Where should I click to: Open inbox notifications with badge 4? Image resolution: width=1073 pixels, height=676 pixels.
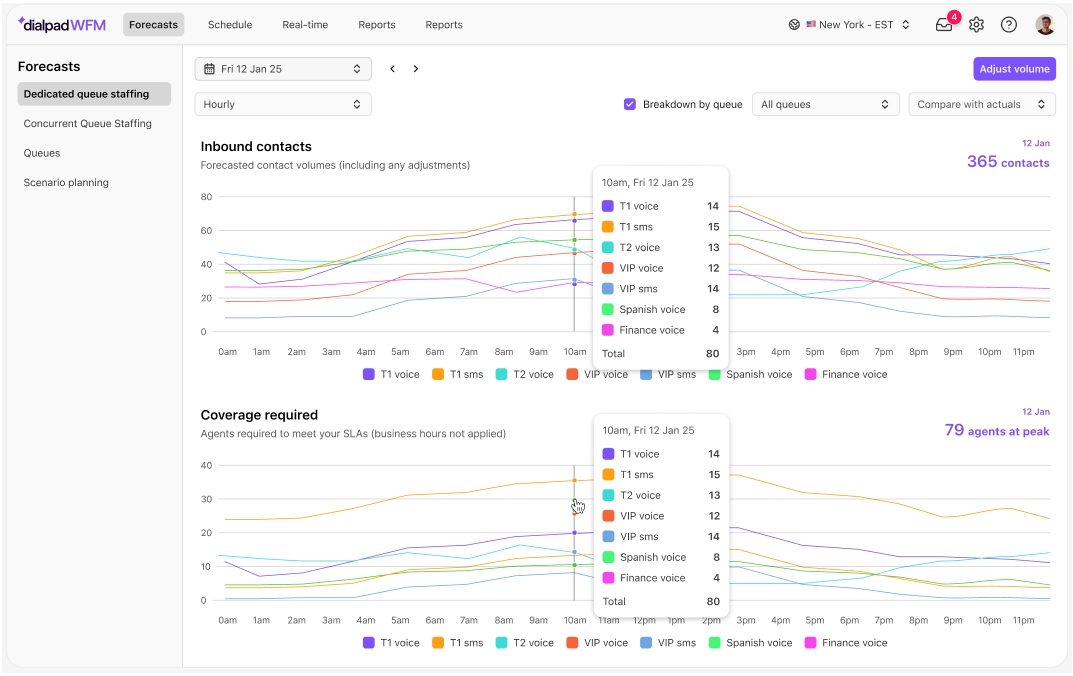tap(944, 25)
